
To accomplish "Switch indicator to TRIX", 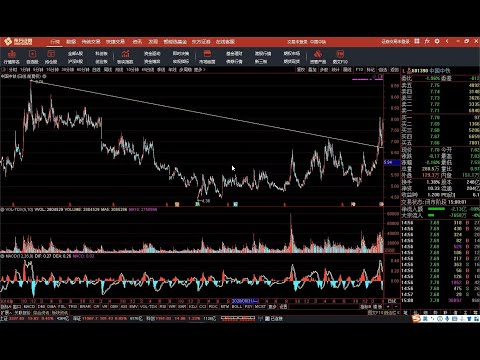I will (x=73, y=306).
